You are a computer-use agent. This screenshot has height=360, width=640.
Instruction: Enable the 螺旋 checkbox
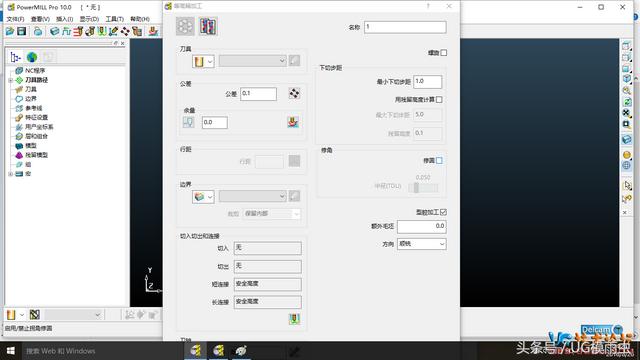click(444, 53)
